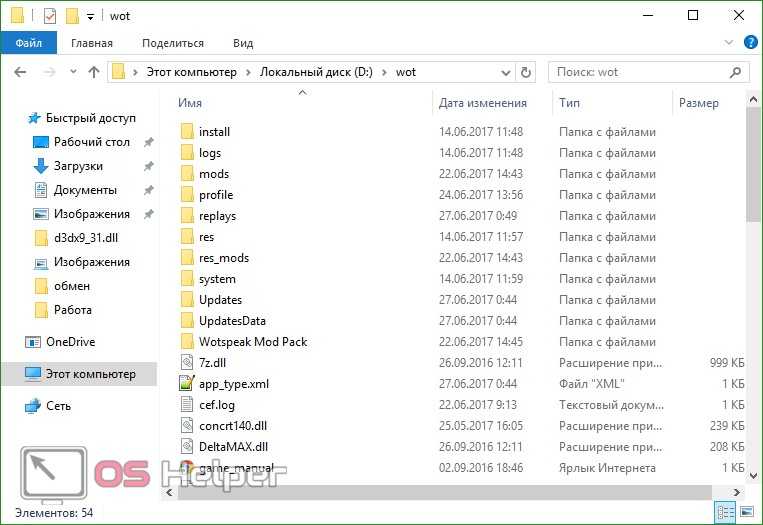Select the DeltaMAX.dll file icon

click(187, 447)
